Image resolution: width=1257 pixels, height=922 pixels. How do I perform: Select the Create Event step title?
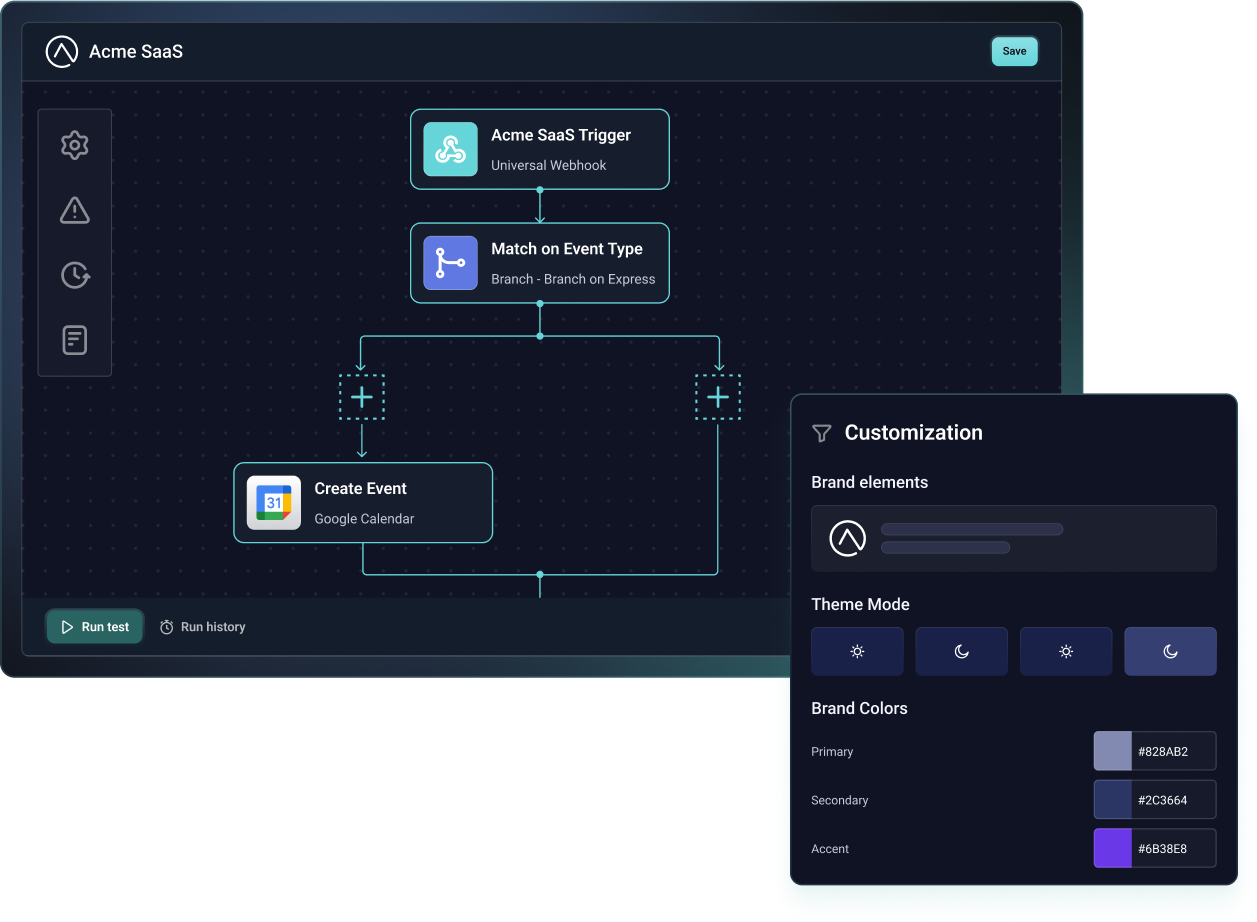coord(360,488)
